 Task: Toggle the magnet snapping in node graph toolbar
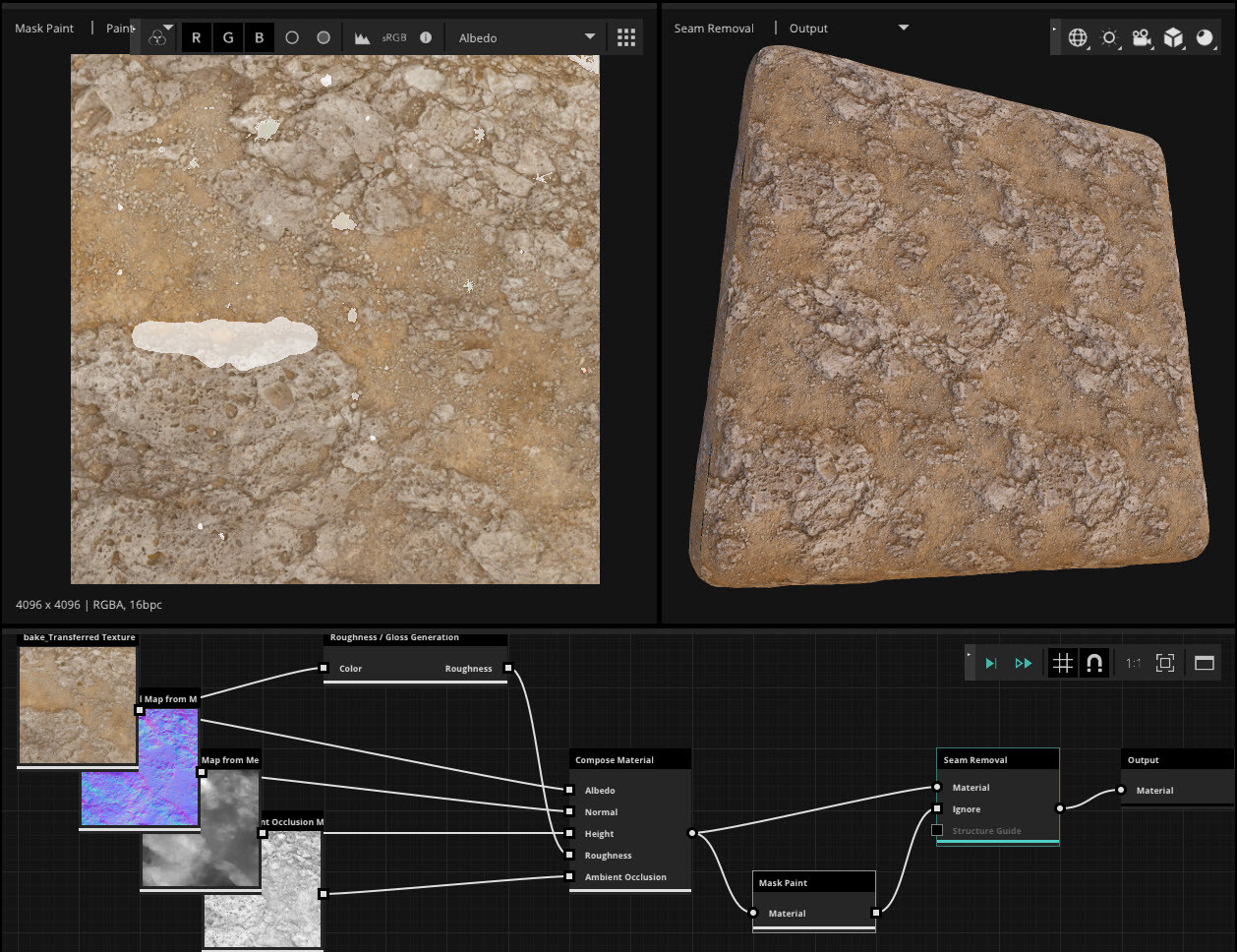click(1093, 663)
